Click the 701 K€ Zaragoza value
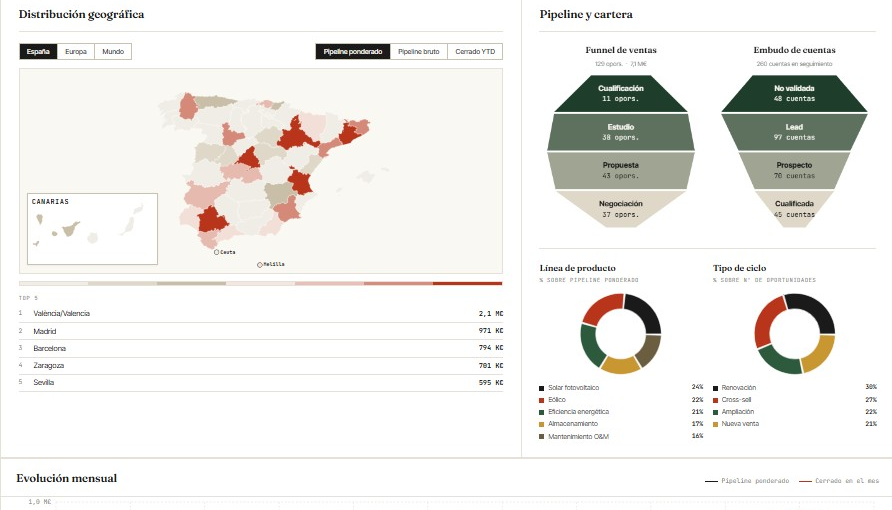The height and width of the screenshot is (510, 892). click(x=491, y=366)
